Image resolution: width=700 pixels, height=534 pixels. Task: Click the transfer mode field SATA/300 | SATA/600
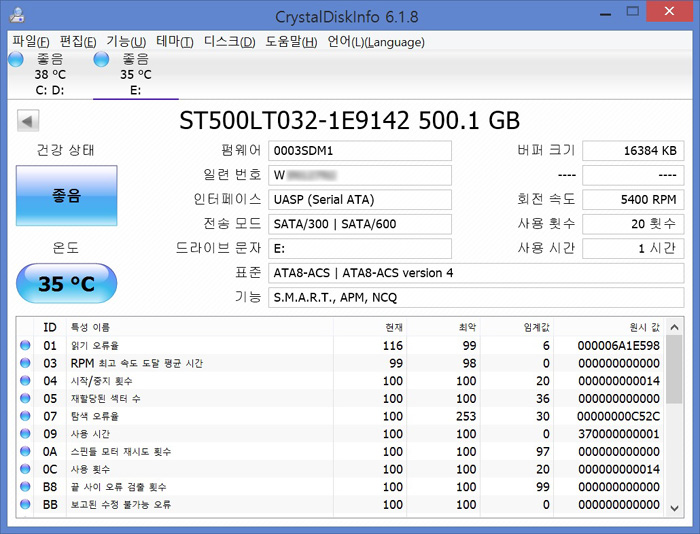[360, 224]
